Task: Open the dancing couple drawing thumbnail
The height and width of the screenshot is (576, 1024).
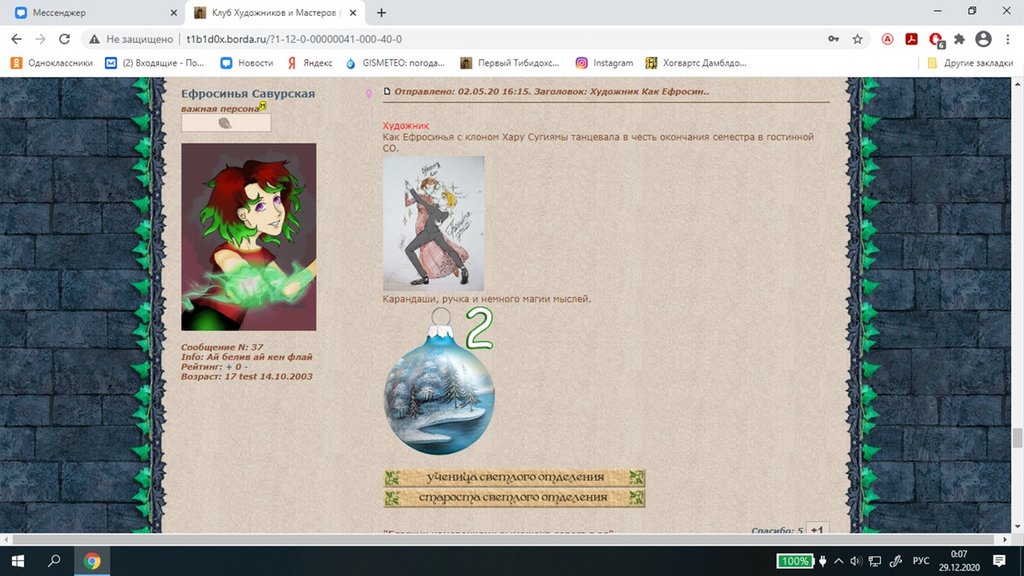Action: (434, 223)
